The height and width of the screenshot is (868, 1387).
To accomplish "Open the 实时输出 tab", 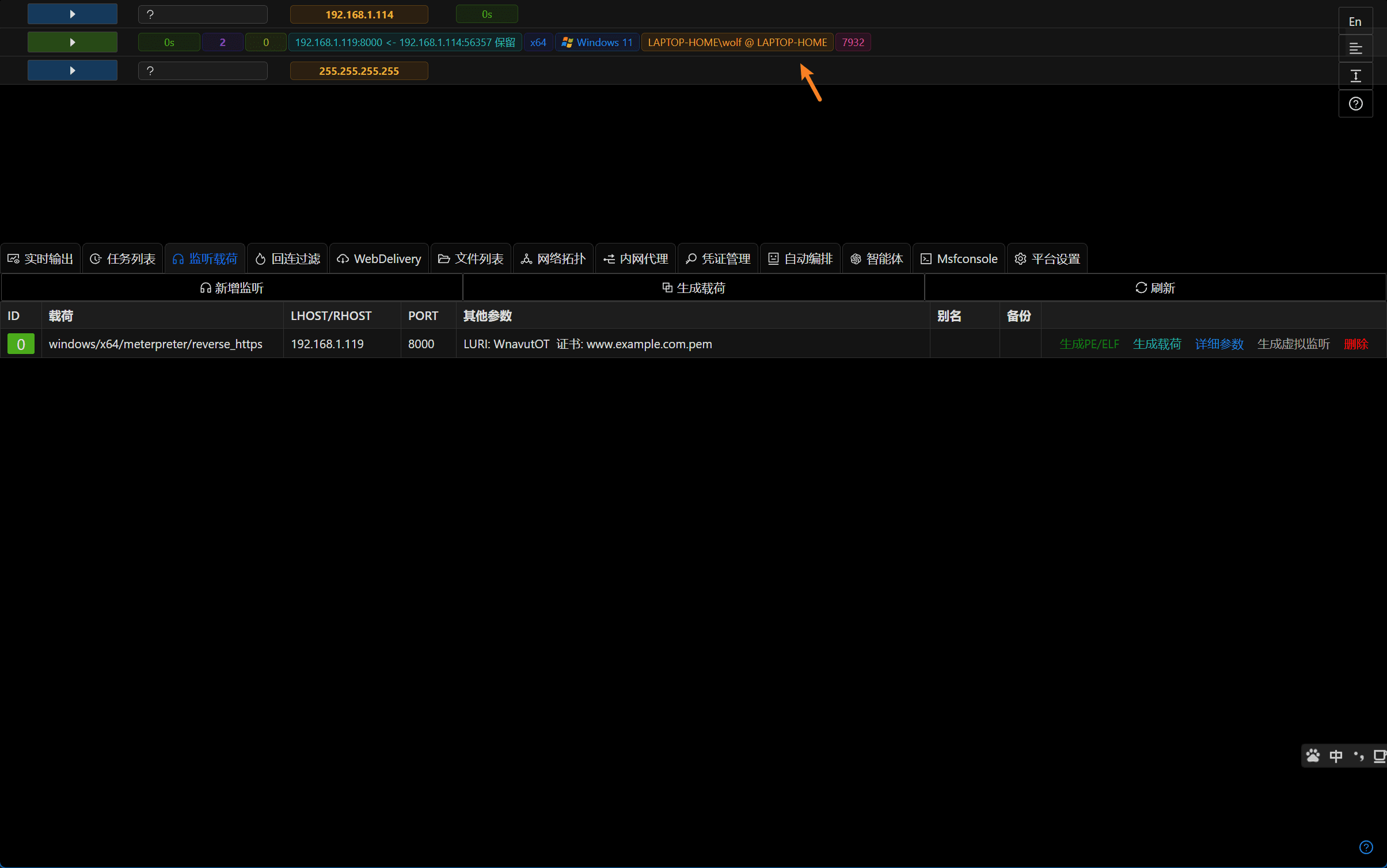I will (40, 259).
